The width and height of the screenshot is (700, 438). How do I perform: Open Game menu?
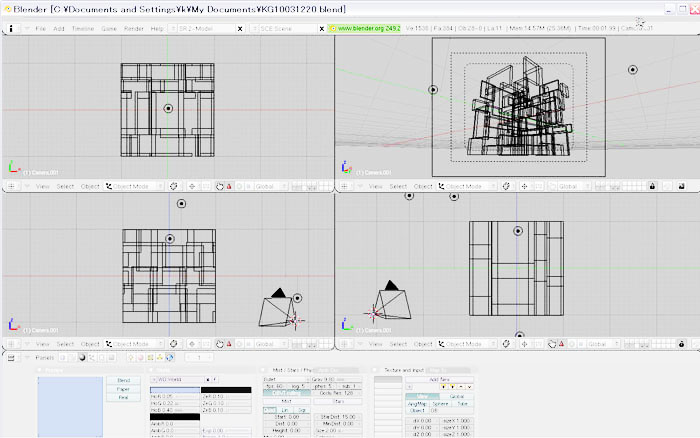coord(108,29)
